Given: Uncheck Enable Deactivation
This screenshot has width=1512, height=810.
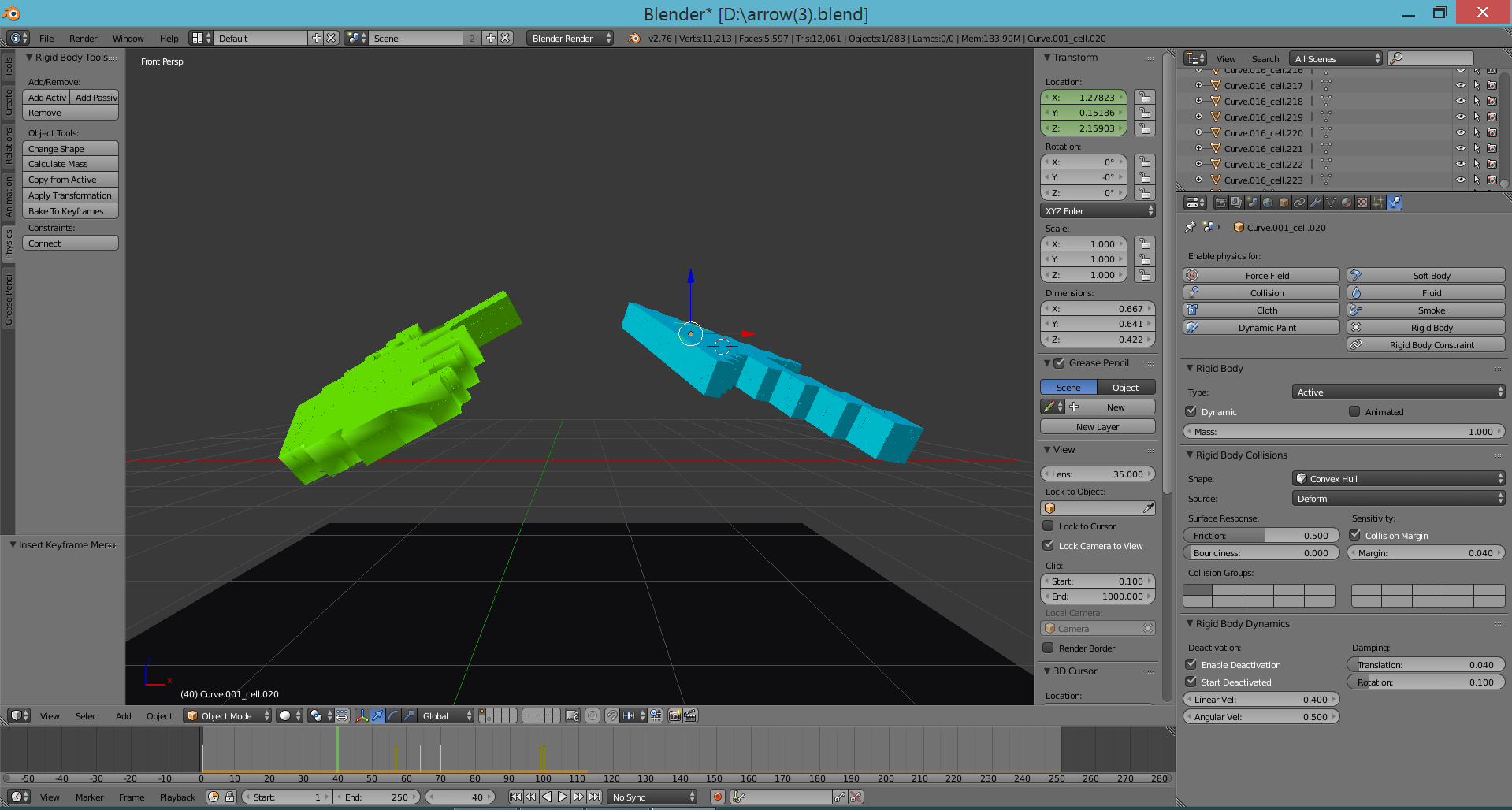Looking at the screenshot, I should (x=1191, y=664).
